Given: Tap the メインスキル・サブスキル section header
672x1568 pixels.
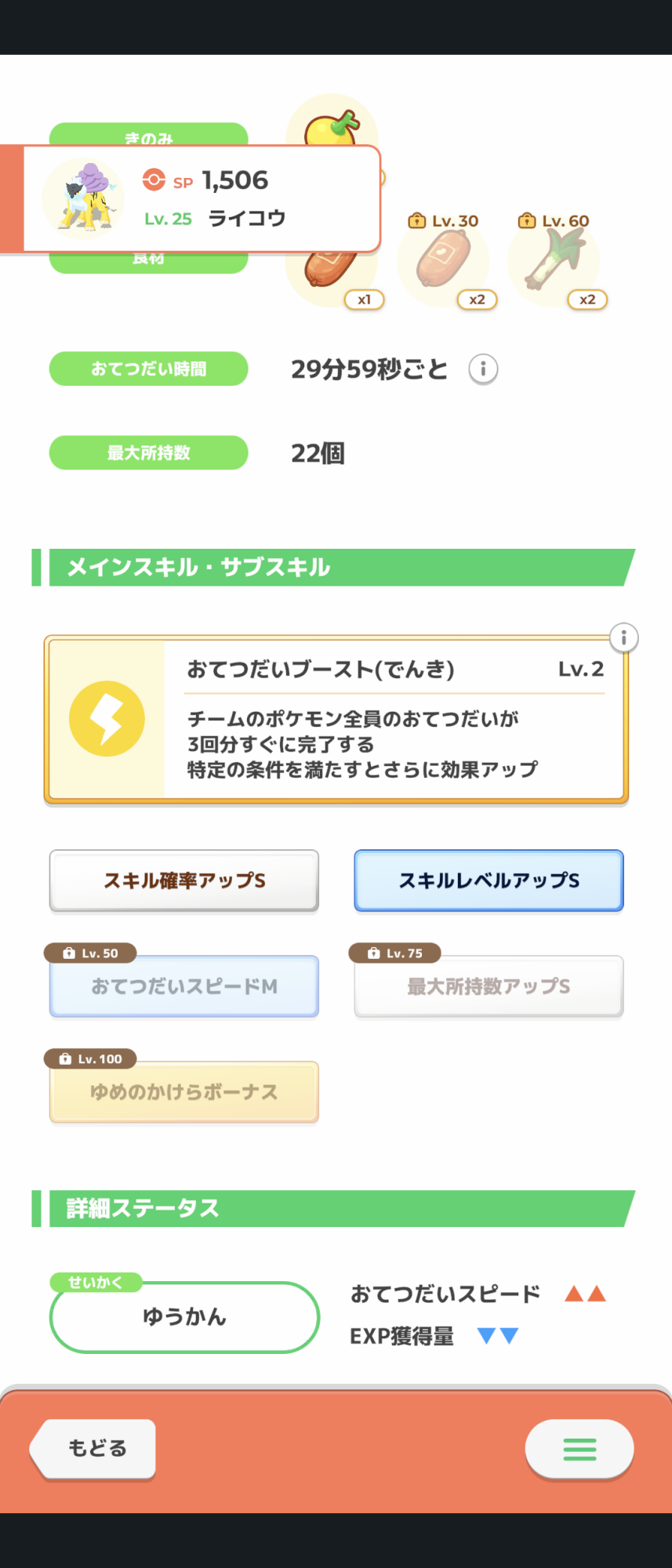Looking at the screenshot, I should click(333, 567).
